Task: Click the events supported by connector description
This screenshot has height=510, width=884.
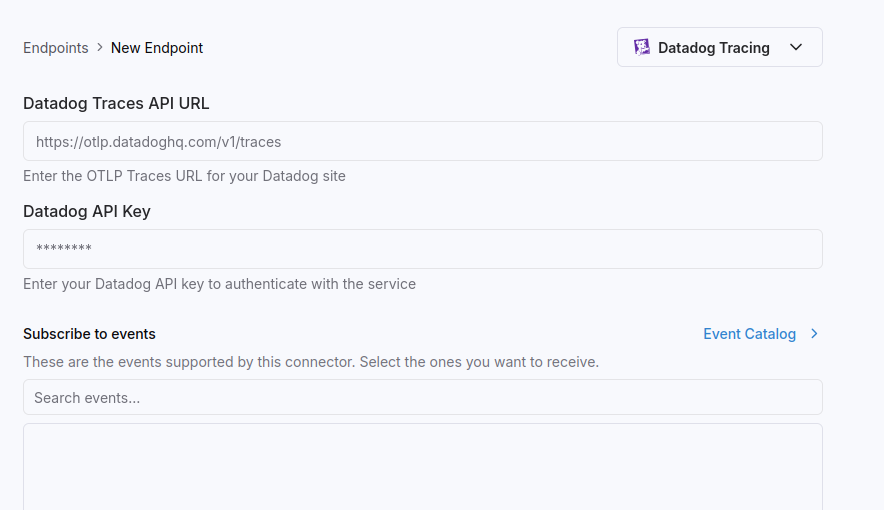Action: [311, 362]
